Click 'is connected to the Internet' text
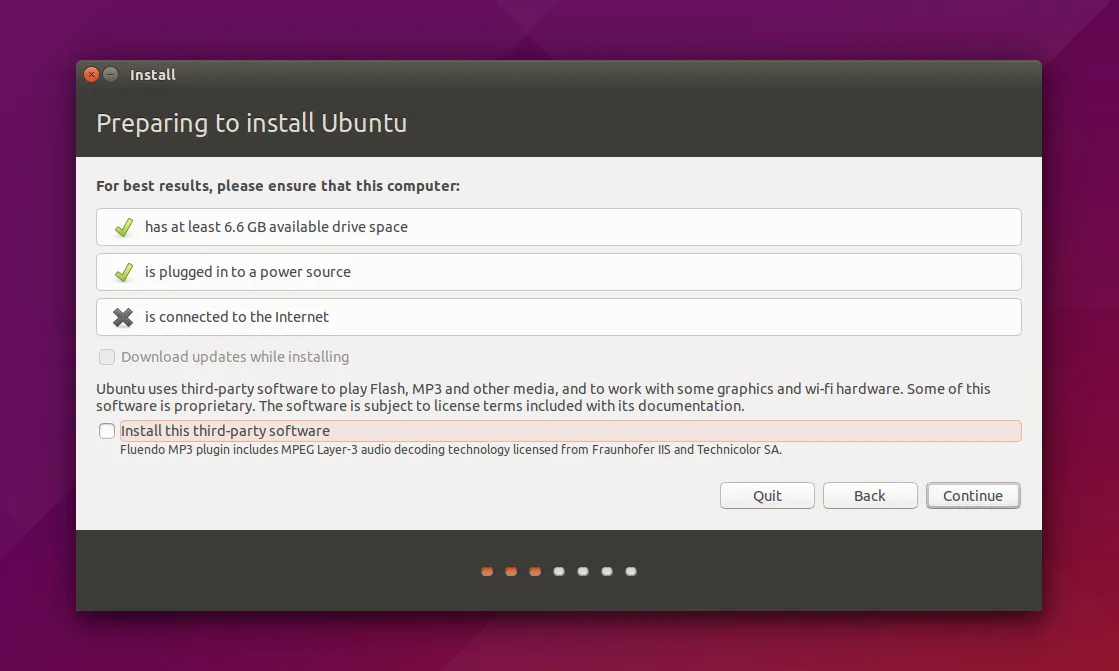Viewport: 1119px width, 671px height. (237, 317)
